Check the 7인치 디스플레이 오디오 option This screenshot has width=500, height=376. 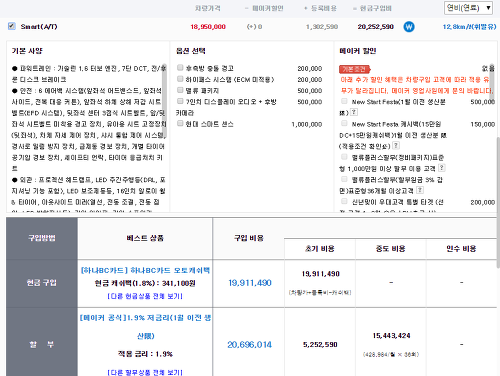point(180,101)
